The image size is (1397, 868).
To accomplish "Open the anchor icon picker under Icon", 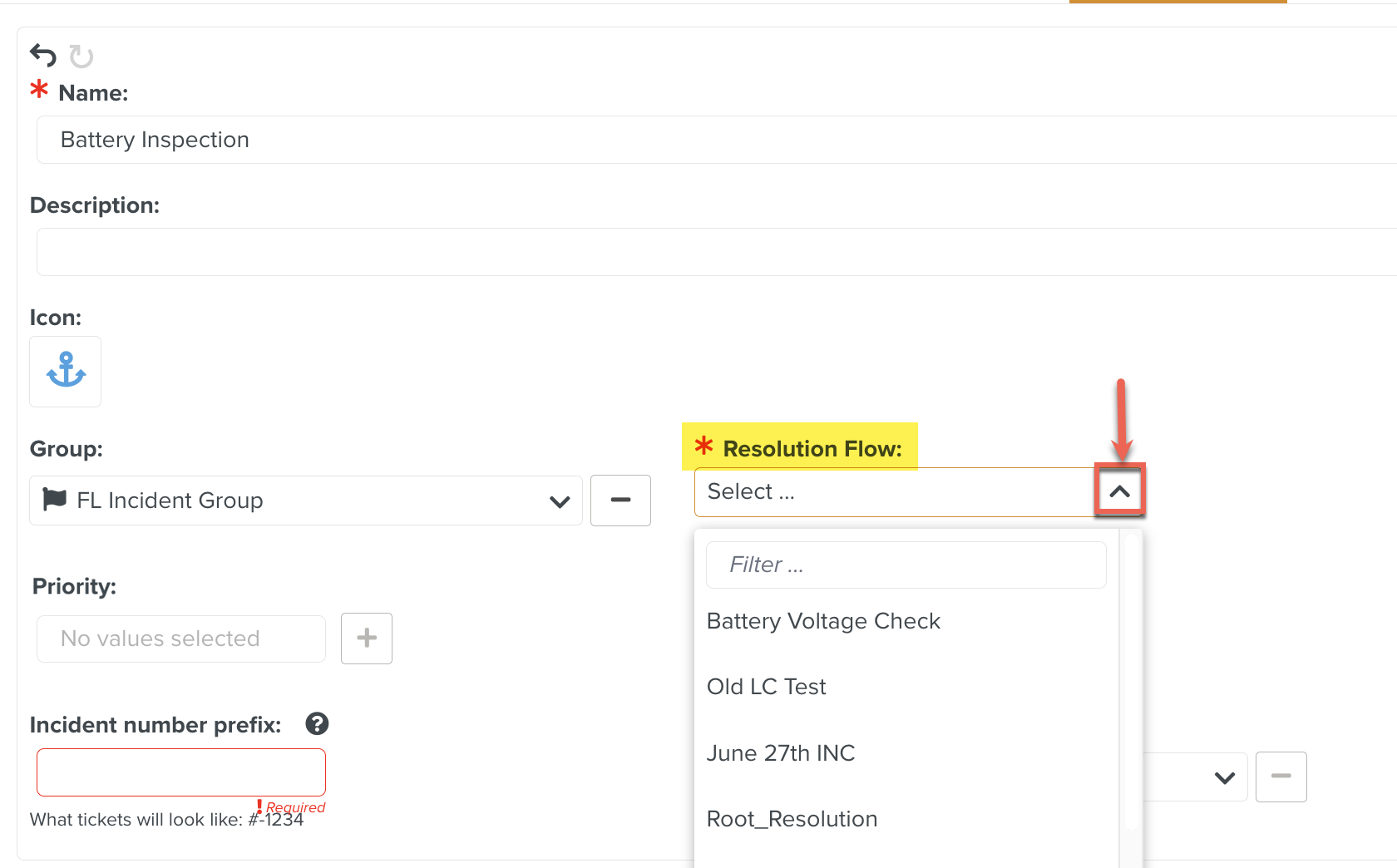I will point(65,372).
